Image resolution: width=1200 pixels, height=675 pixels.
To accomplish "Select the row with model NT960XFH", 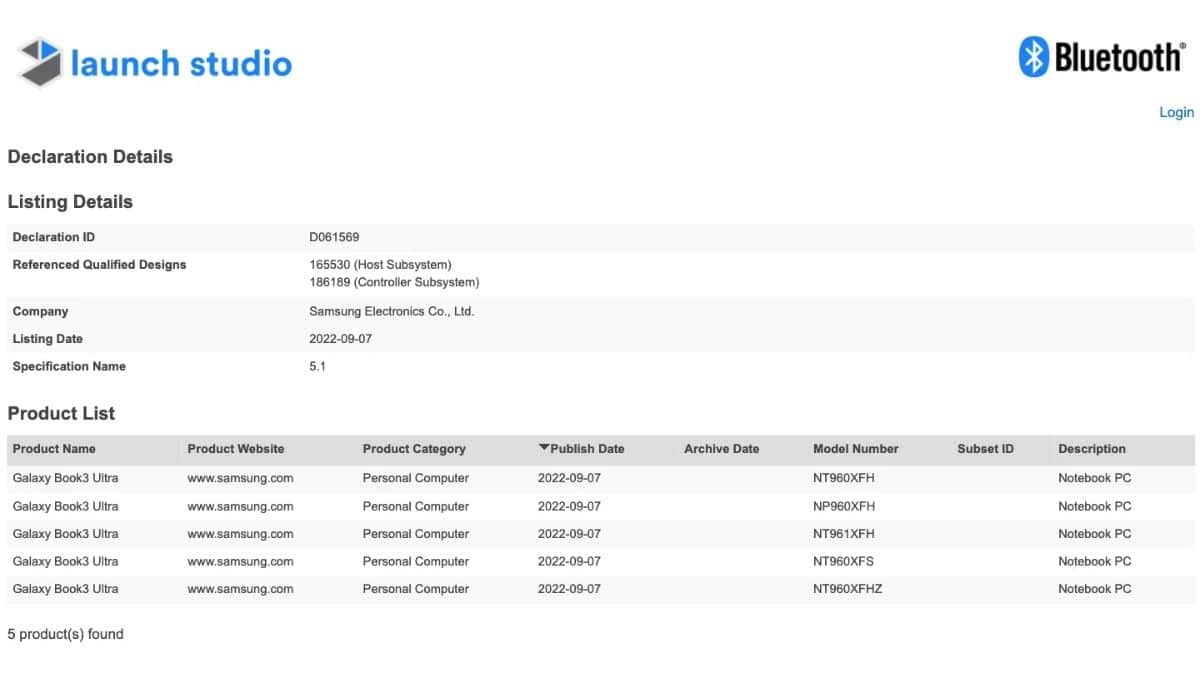I will coord(844,478).
